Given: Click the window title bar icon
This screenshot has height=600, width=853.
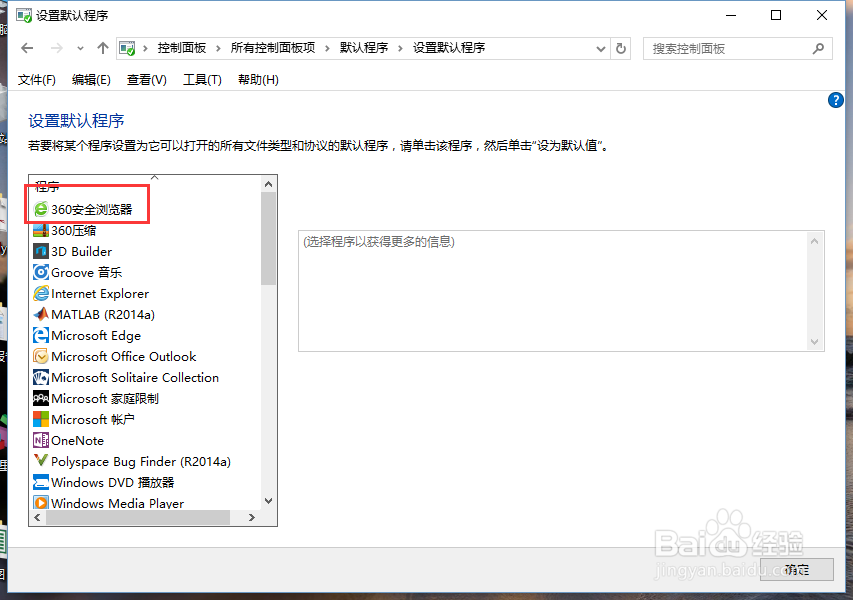Looking at the screenshot, I should [x=24, y=15].
